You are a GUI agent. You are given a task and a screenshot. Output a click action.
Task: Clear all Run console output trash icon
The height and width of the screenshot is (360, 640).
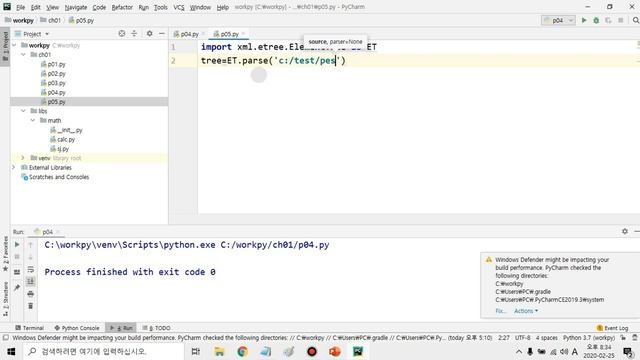(x=31, y=306)
